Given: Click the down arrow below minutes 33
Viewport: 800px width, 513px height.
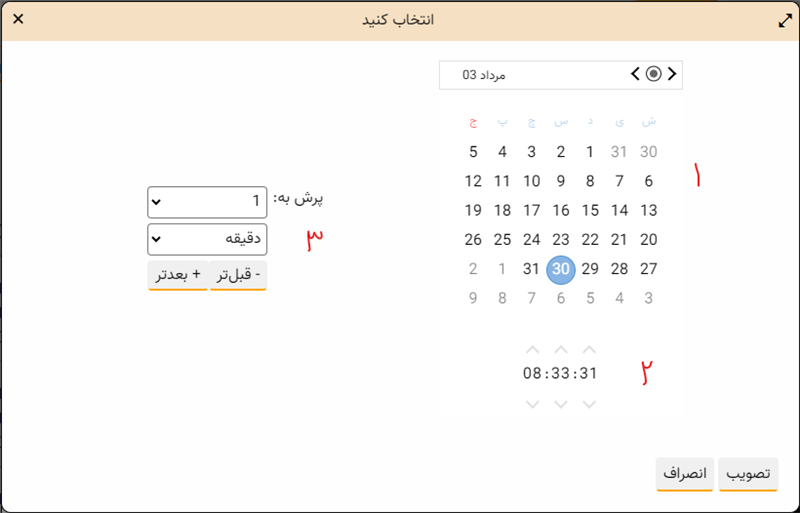Looking at the screenshot, I should click(561, 404).
